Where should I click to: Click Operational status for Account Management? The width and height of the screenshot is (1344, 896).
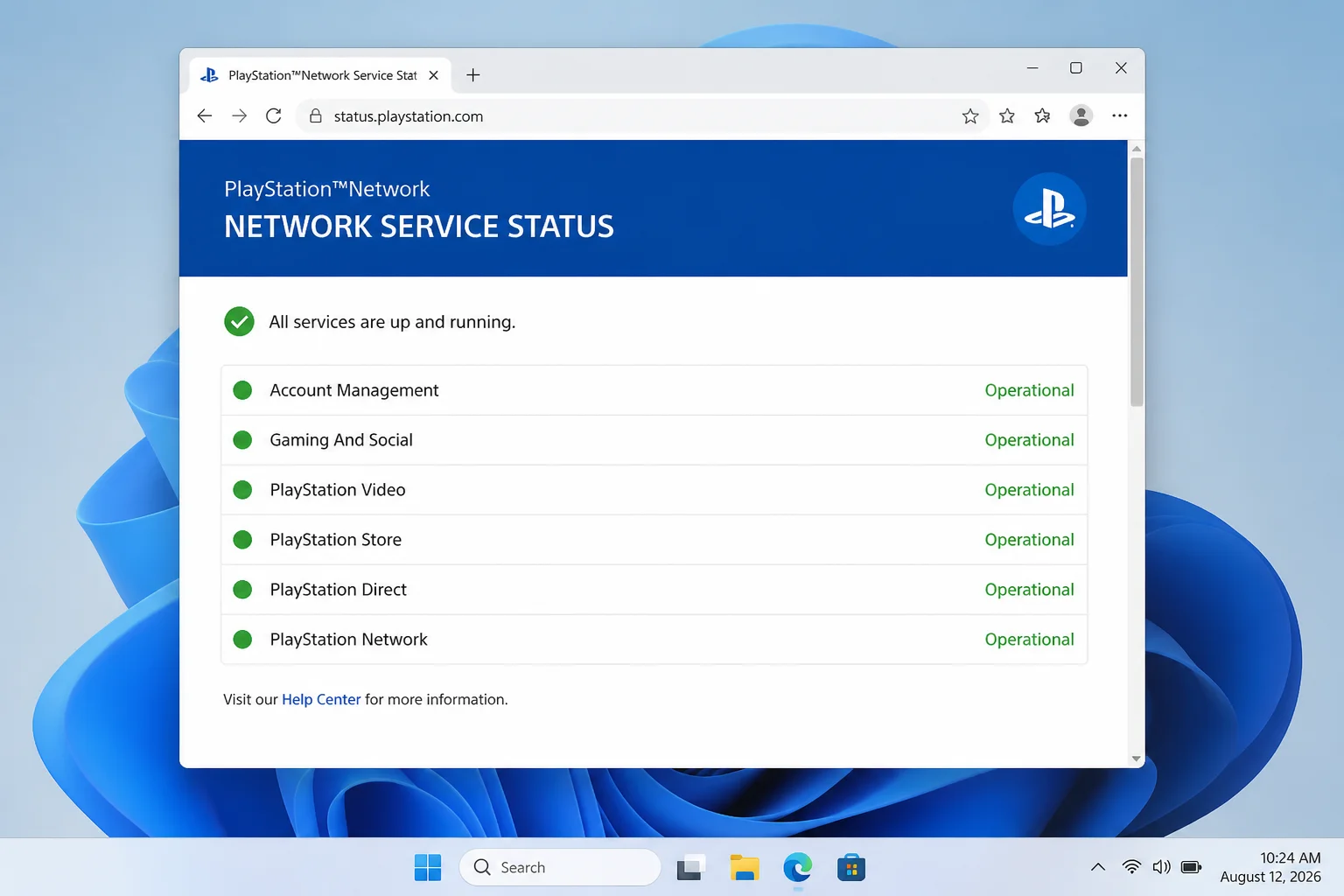point(1029,390)
